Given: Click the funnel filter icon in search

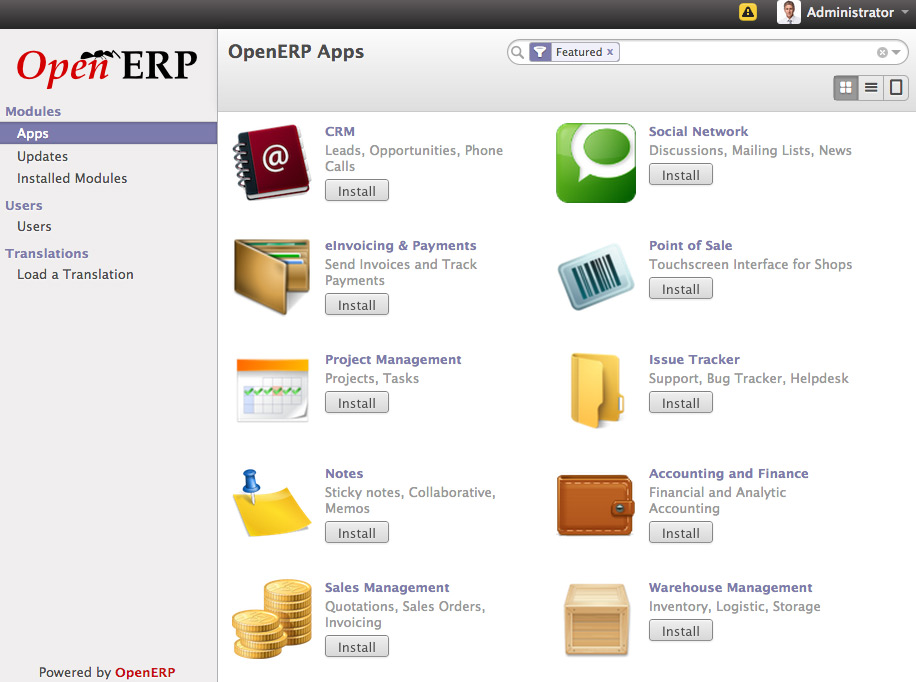Looking at the screenshot, I should click(540, 52).
